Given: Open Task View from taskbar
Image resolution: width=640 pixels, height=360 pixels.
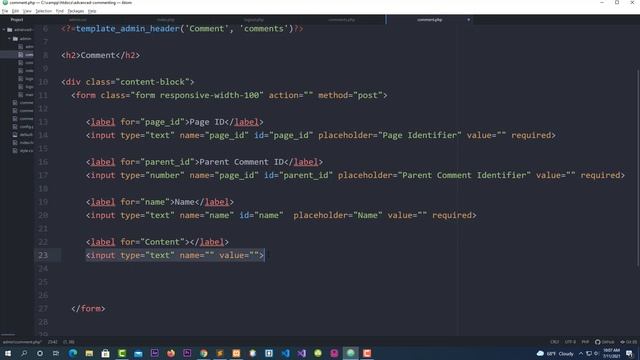Looking at the screenshot, I should click(56, 353).
